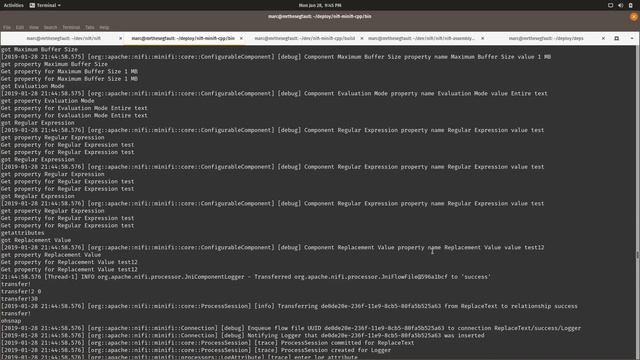The width and height of the screenshot is (640, 360).
Task: Click 'ProcessSession committed for ReplaceText' line
Action: pyautogui.click(x=207, y=343)
